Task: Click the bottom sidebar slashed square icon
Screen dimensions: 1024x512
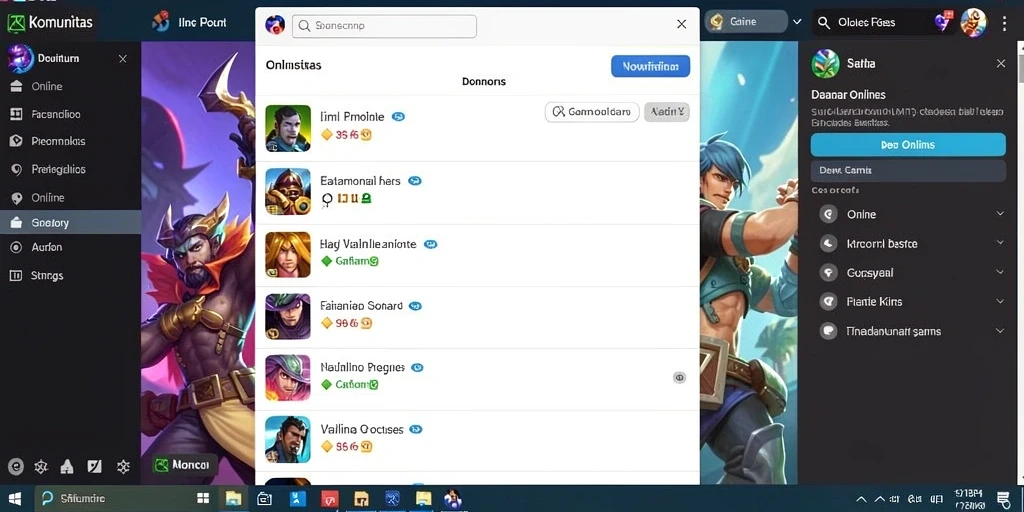Action: tap(95, 466)
